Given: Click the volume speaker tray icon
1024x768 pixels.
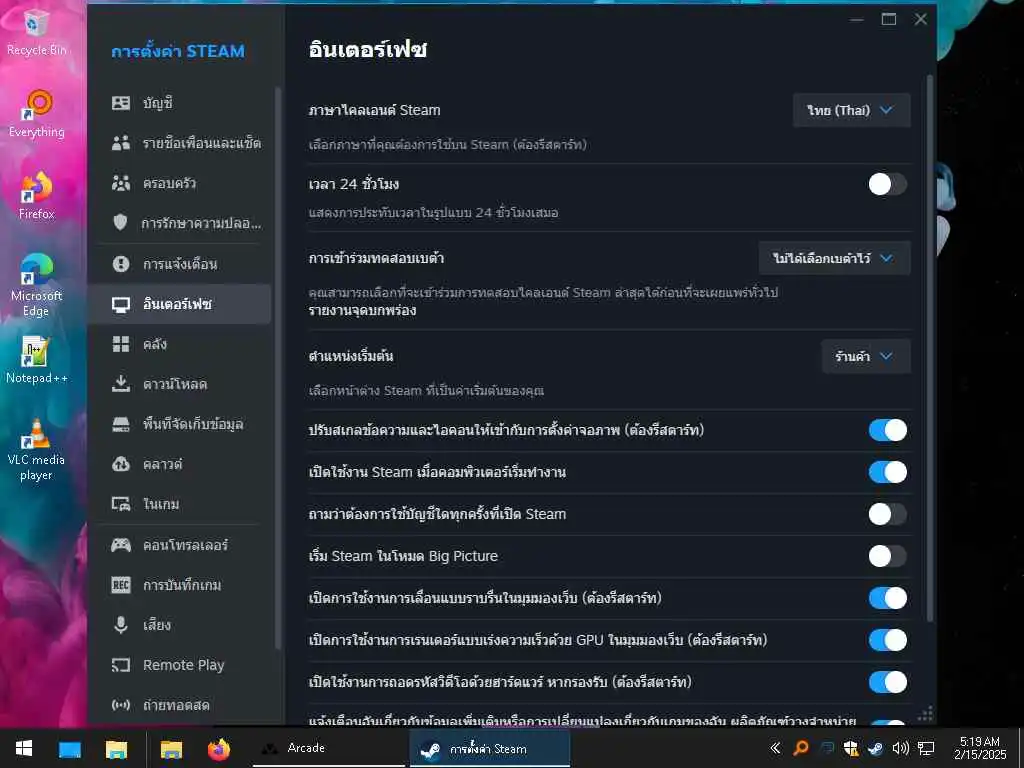Looking at the screenshot, I should [900, 748].
